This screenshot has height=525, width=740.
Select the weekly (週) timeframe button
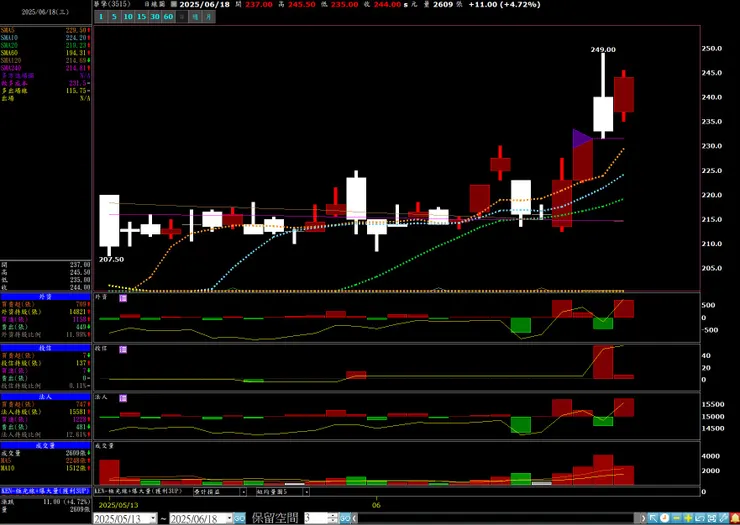(x=195, y=17)
